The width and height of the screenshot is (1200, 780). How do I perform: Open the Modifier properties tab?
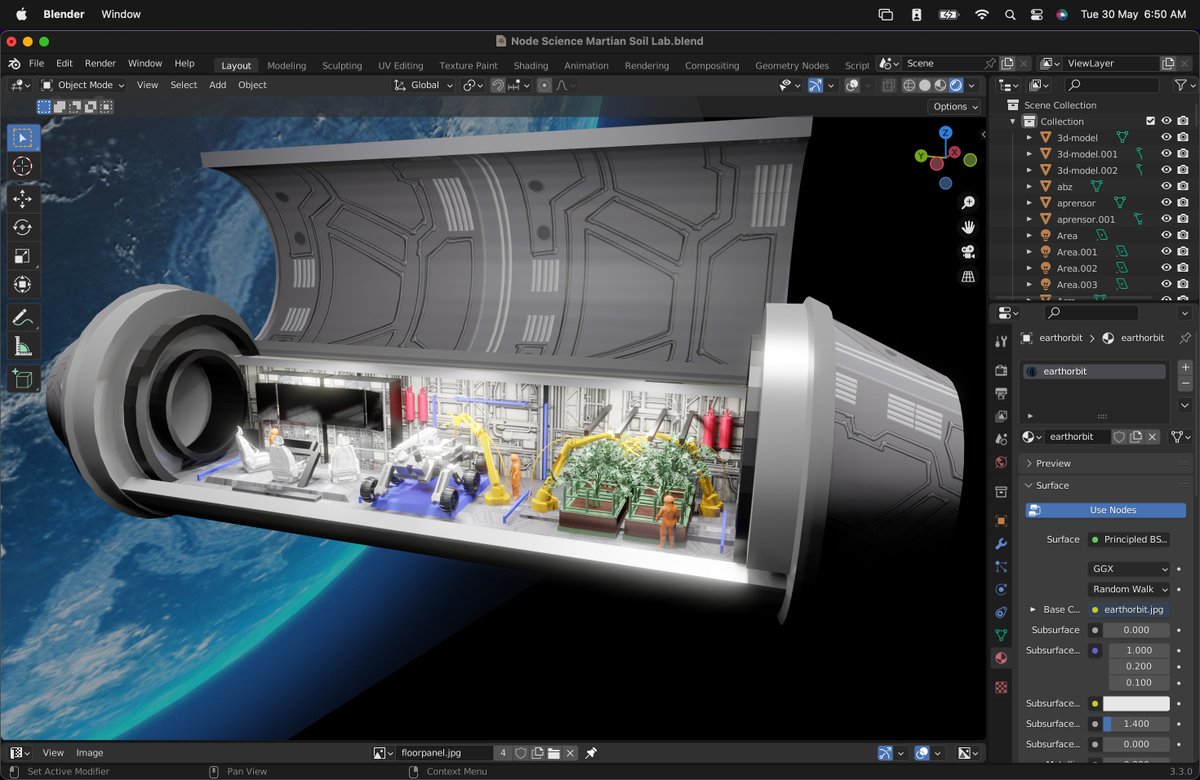1001,544
